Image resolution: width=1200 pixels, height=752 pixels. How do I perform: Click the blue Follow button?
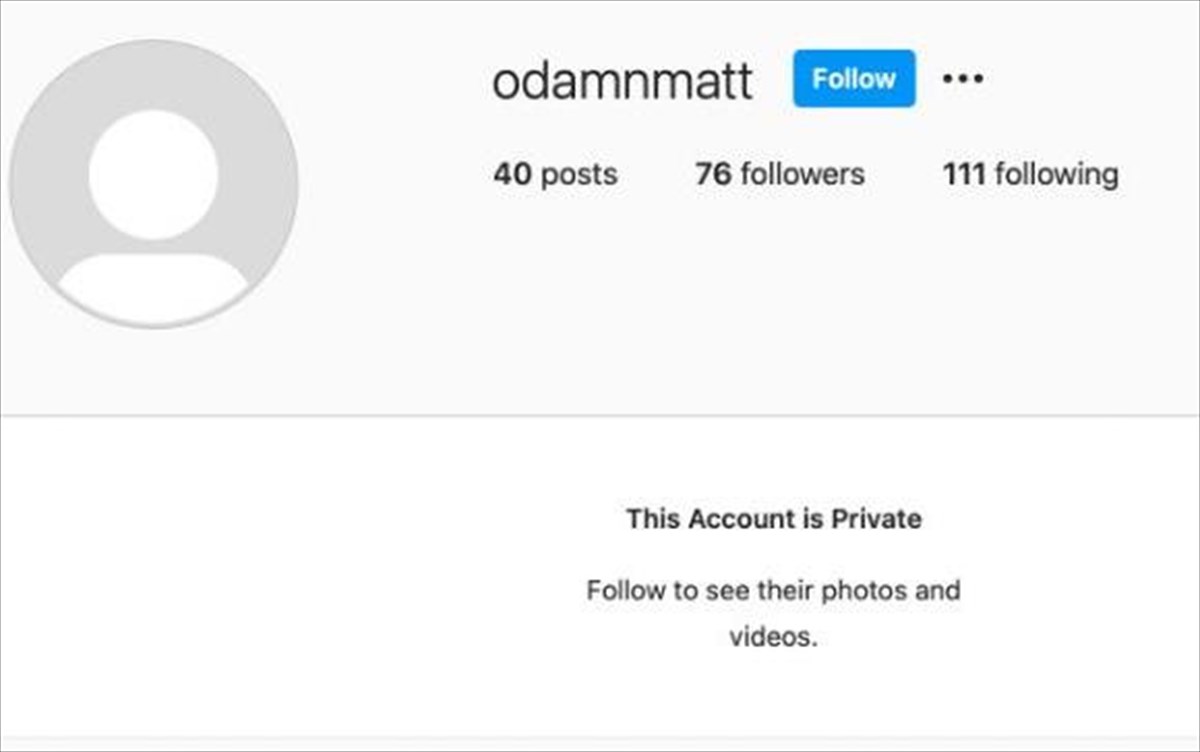coord(854,78)
